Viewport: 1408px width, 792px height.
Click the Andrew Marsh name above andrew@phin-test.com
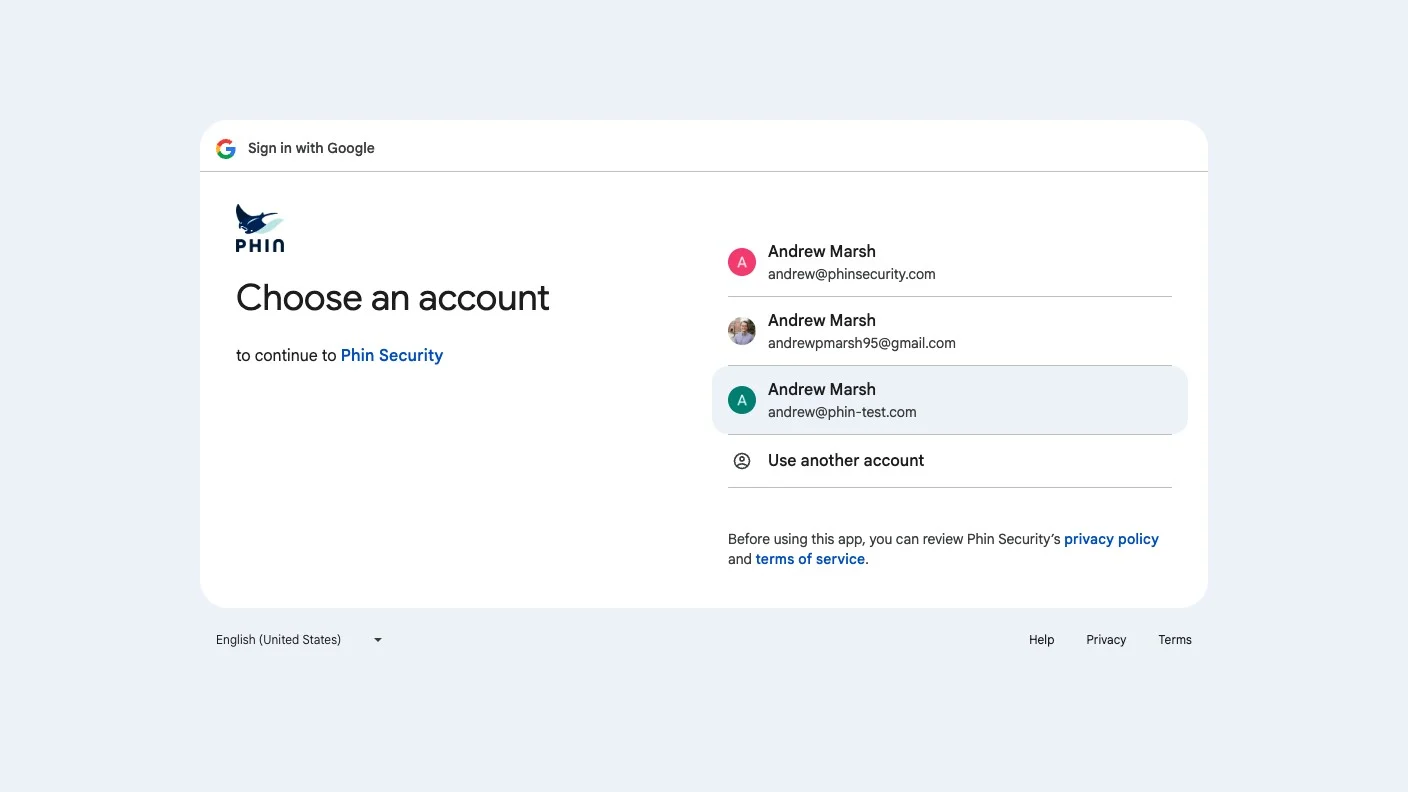(x=822, y=389)
